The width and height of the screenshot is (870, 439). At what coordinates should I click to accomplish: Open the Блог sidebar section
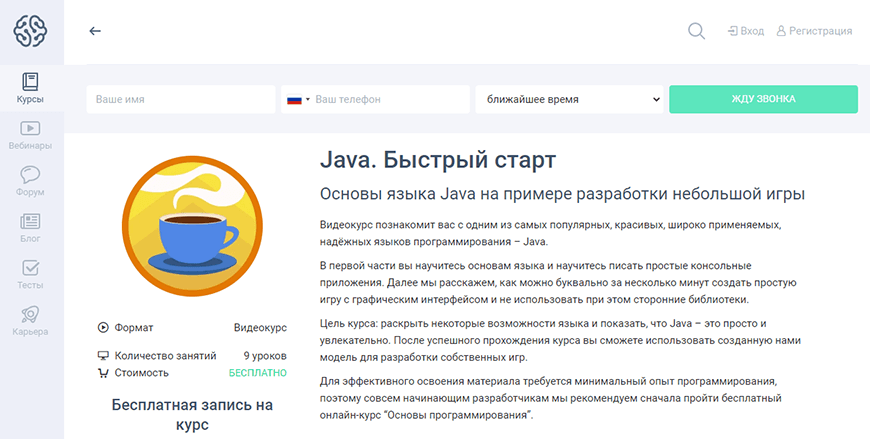[x=30, y=227]
